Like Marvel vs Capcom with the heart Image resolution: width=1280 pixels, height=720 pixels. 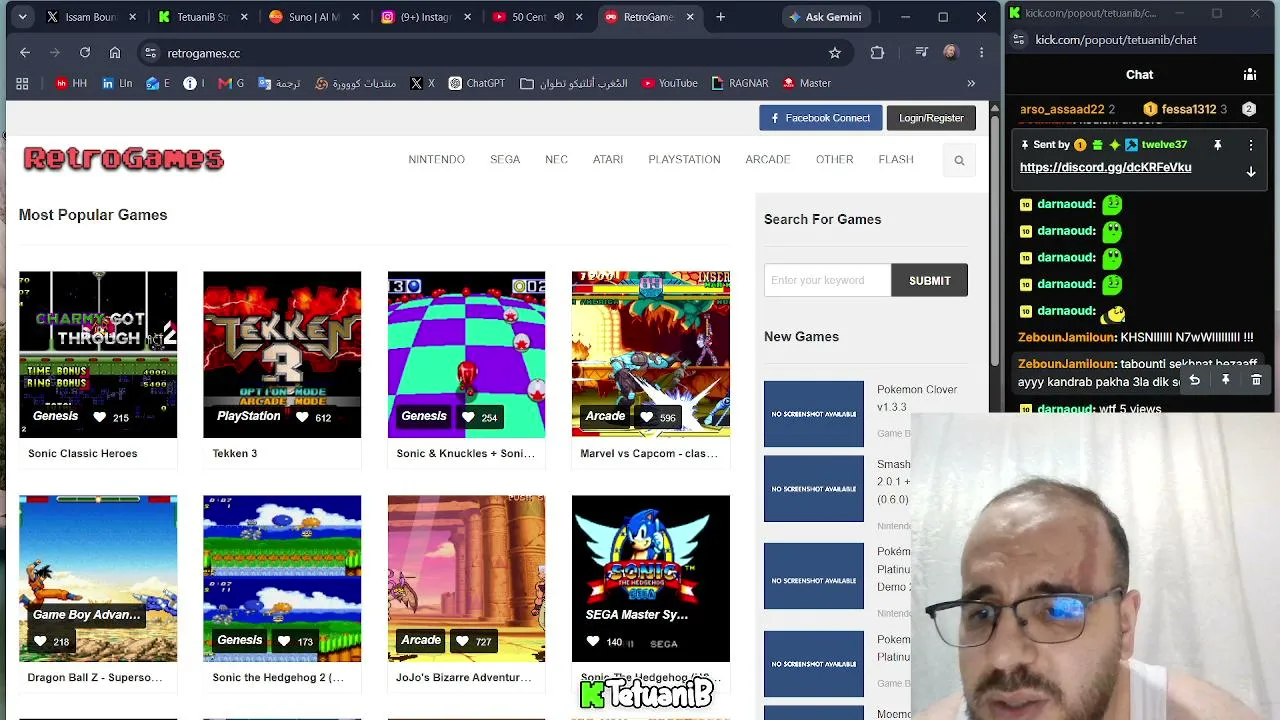(647, 417)
